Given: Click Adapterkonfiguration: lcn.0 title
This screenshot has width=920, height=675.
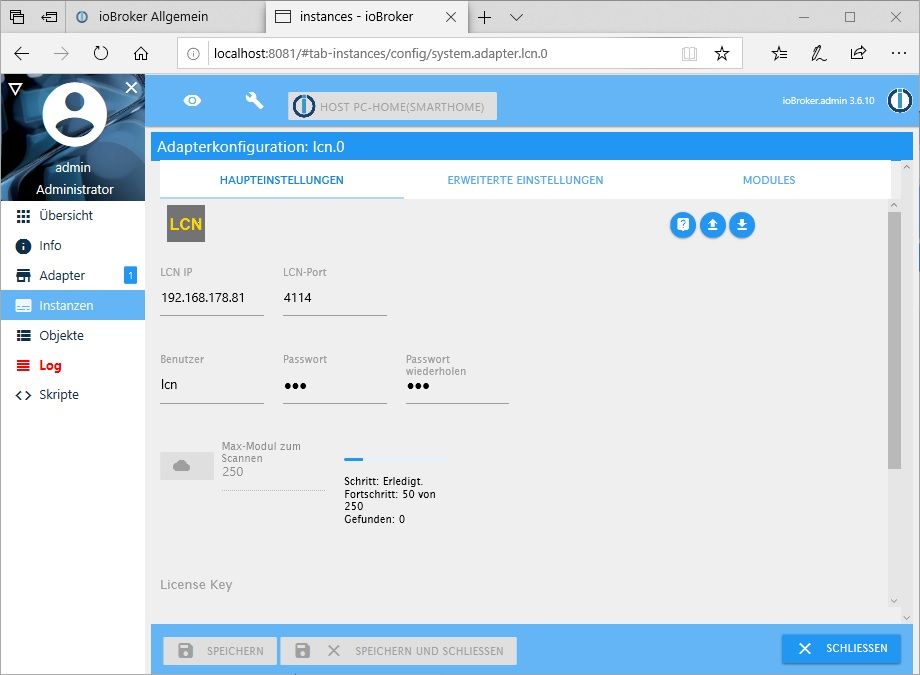Looking at the screenshot, I should pyautogui.click(x=251, y=147).
